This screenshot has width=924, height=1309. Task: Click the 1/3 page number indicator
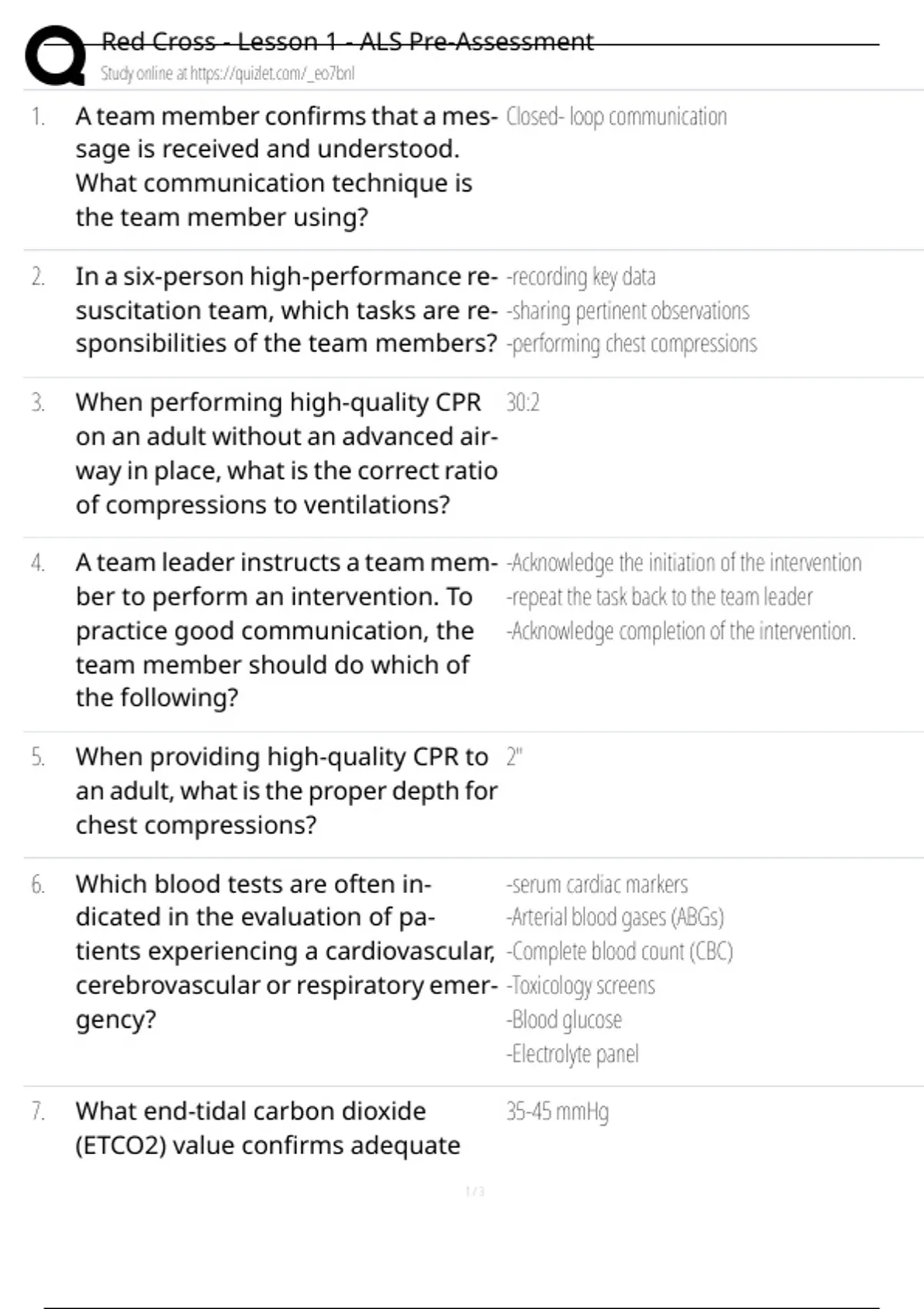[x=475, y=1191]
